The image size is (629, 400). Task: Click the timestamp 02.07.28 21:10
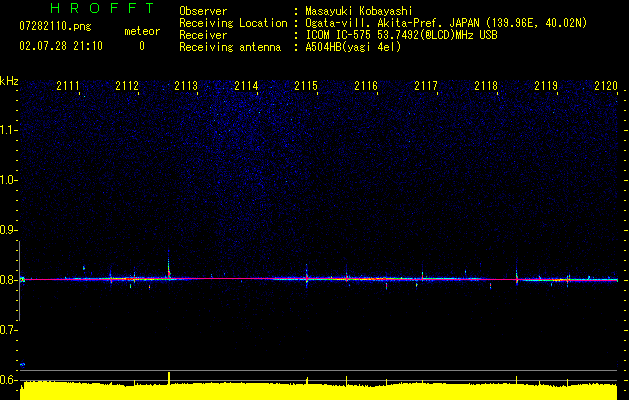pos(61,46)
